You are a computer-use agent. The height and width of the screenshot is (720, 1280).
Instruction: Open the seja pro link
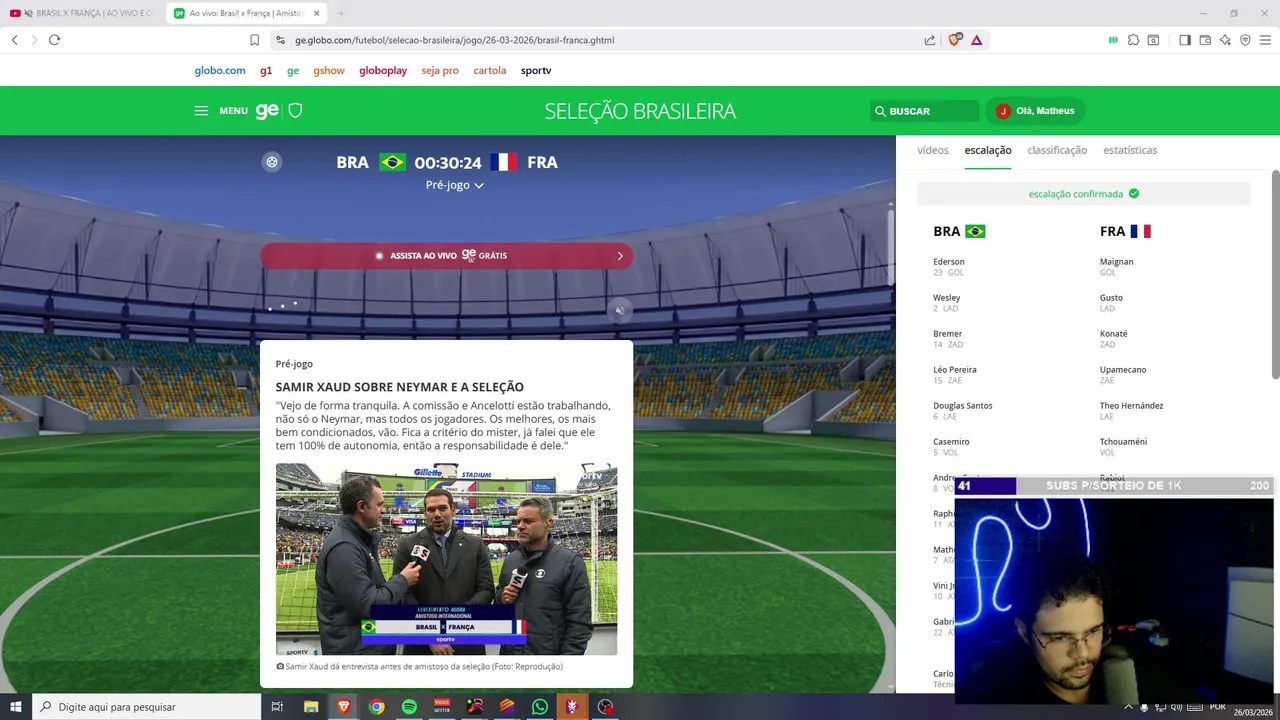point(440,71)
